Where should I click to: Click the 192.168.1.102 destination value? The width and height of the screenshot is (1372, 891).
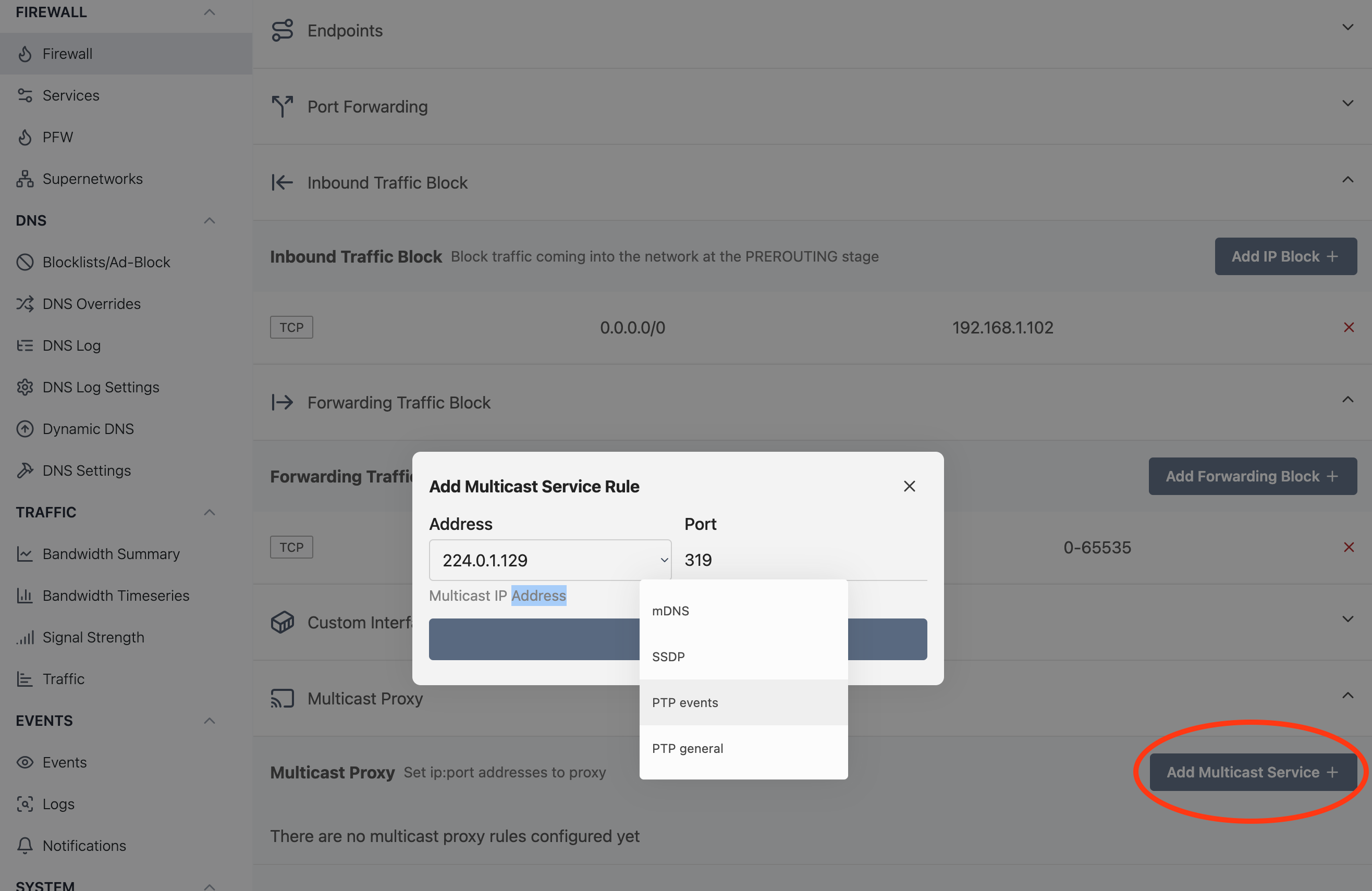[x=1002, y=327]
